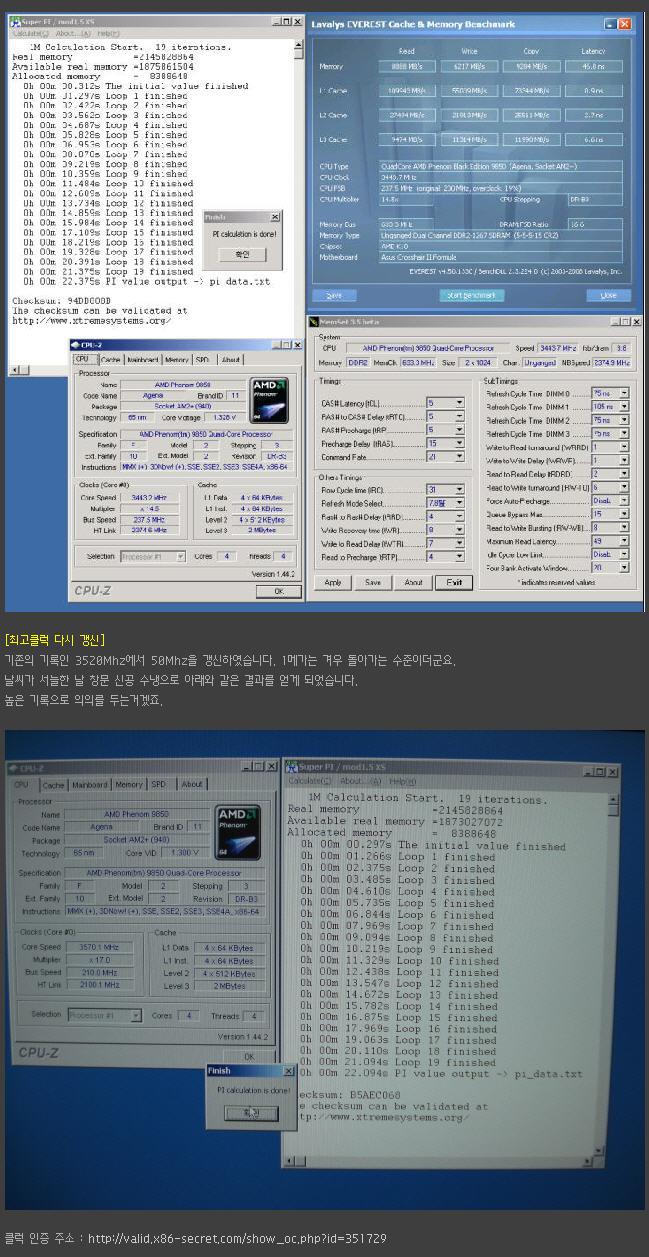Image resolution: width=649 pixels, height=1257 pixels.
Task: Click OK button in lower CPU-Z
Action: (249, 1056)
